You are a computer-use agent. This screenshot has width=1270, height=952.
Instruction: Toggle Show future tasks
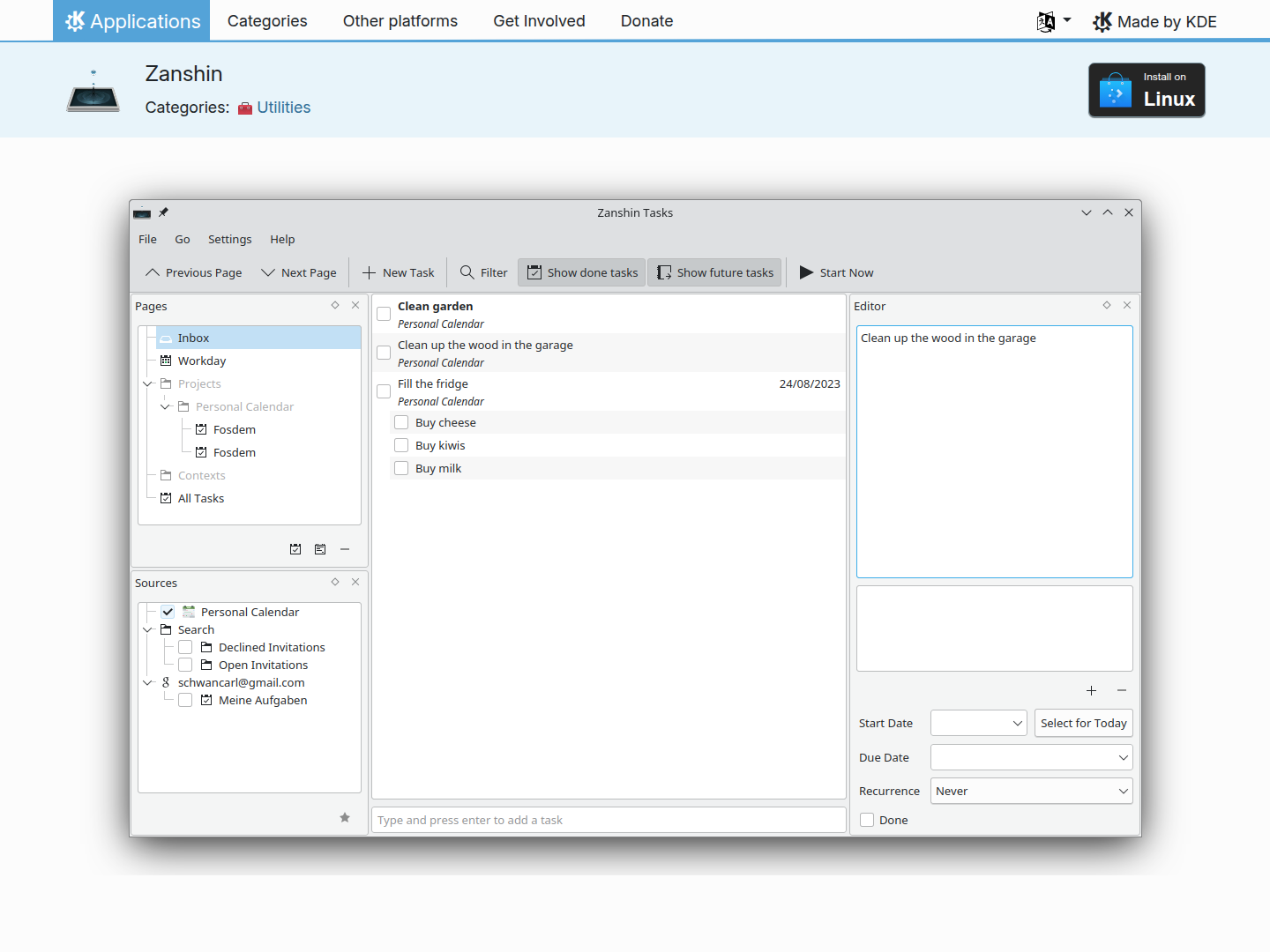point(715,272)
